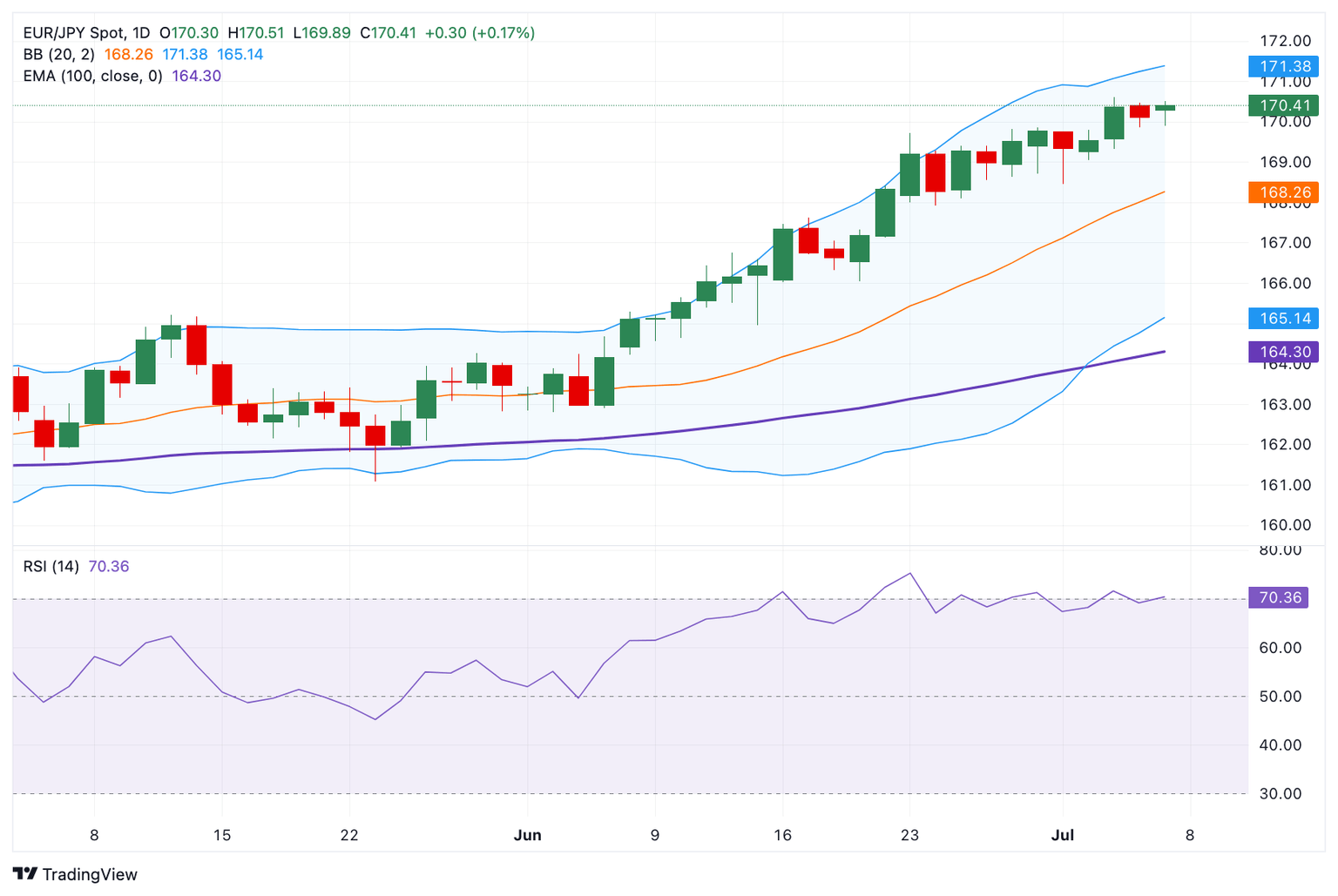
Task: Click the RSI (14) indicator label
Action: coord(51,566)
